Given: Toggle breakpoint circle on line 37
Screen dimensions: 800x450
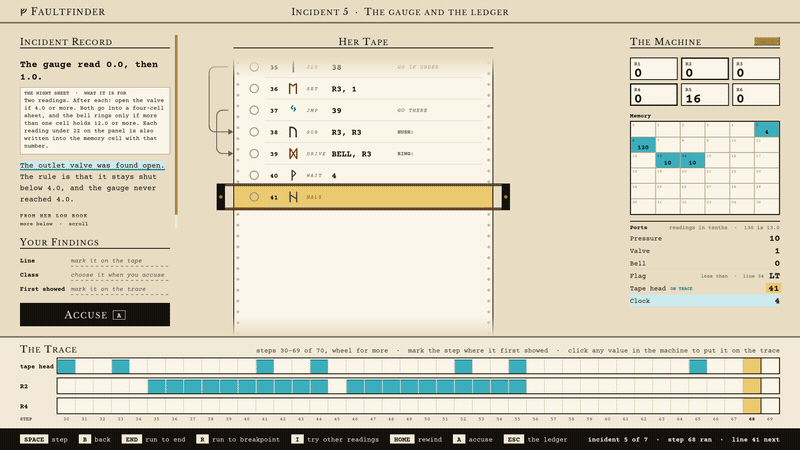Looking at the screenshot, I should [254, 110].
